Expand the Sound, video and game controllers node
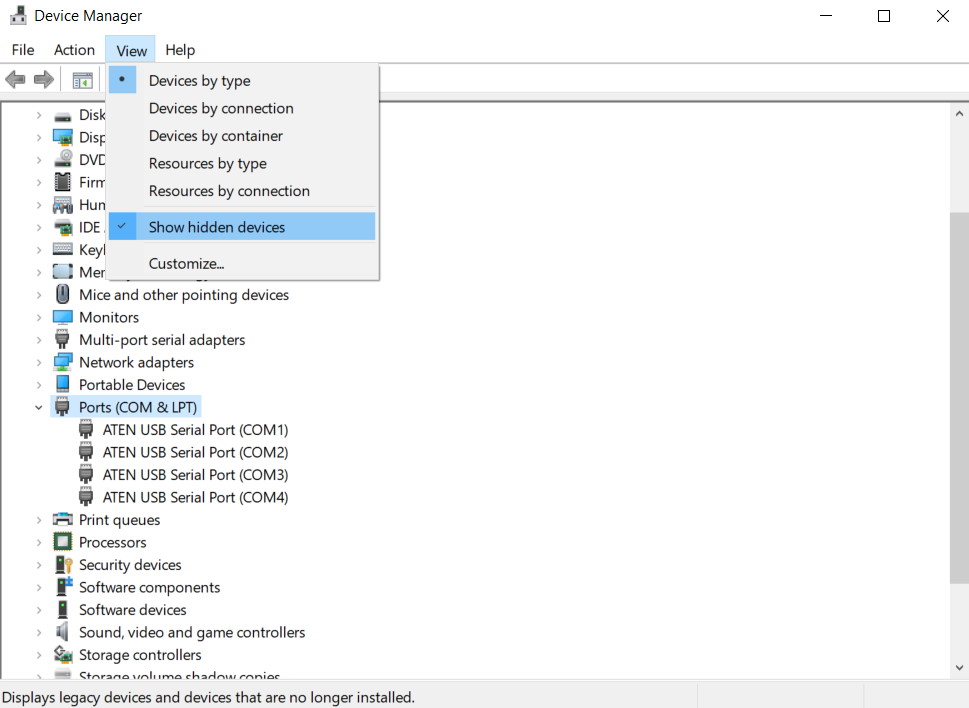The image size is (969, 708). click(x=39, y=632)
